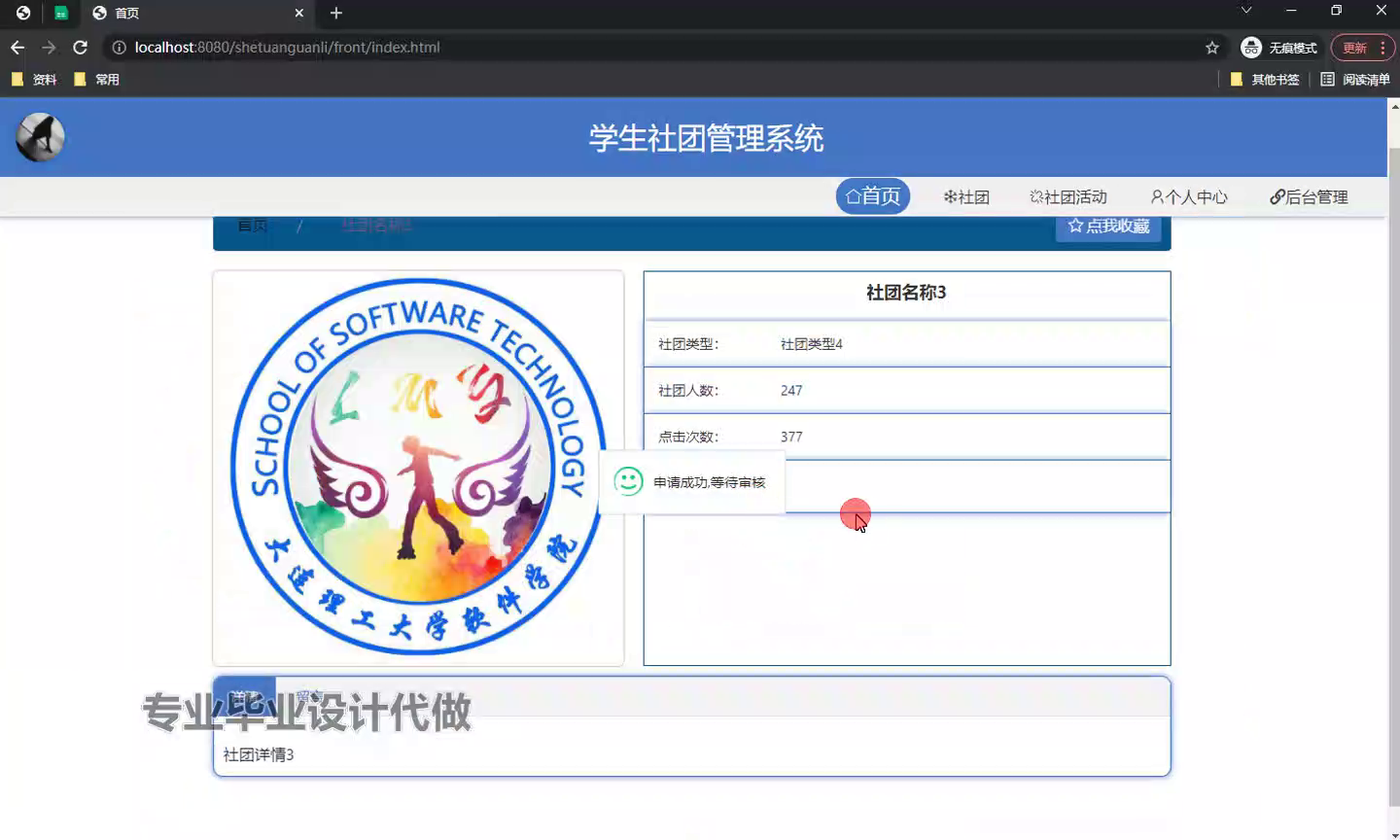Switch to the first pinned globe tab
The height and width of the screenshot is (840, 1400).
(x=23, y=13)
